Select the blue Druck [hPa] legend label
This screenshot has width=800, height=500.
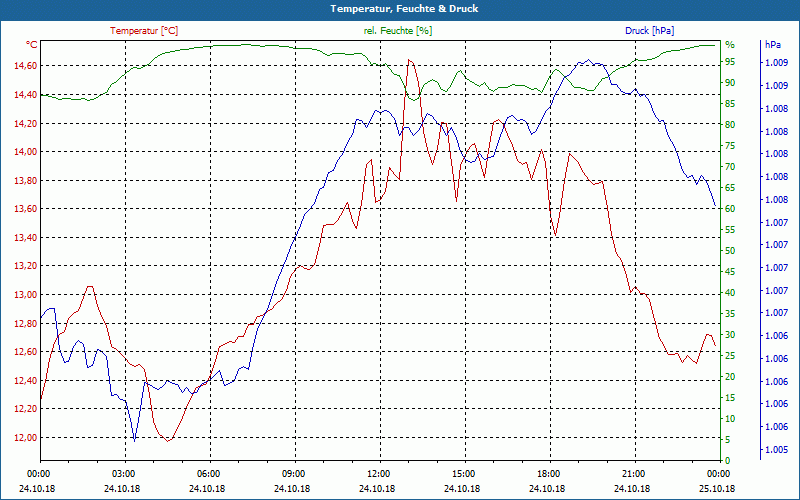click(x=649, y=31)
